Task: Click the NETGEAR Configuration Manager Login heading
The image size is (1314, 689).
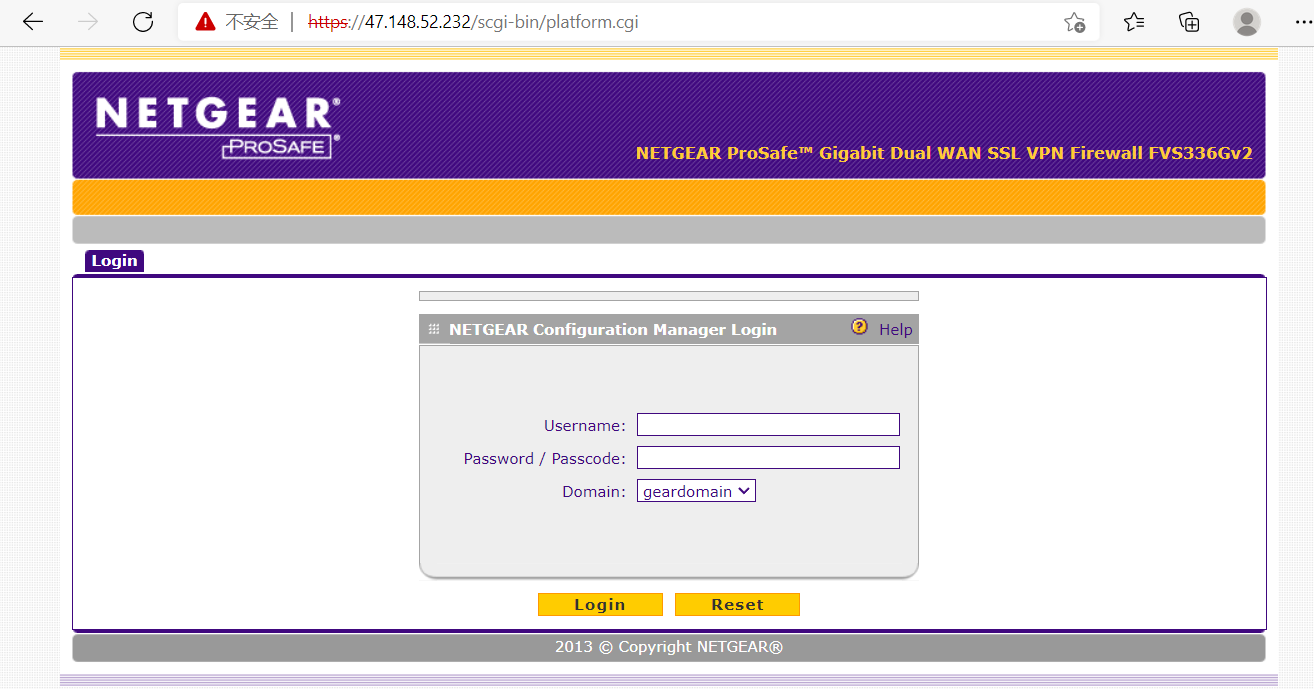Action: tap(613, 329)
